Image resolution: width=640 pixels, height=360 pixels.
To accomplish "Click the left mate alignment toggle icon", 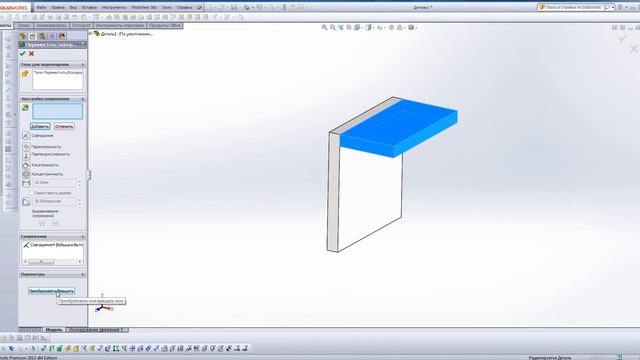I will (x=42, y=224).
